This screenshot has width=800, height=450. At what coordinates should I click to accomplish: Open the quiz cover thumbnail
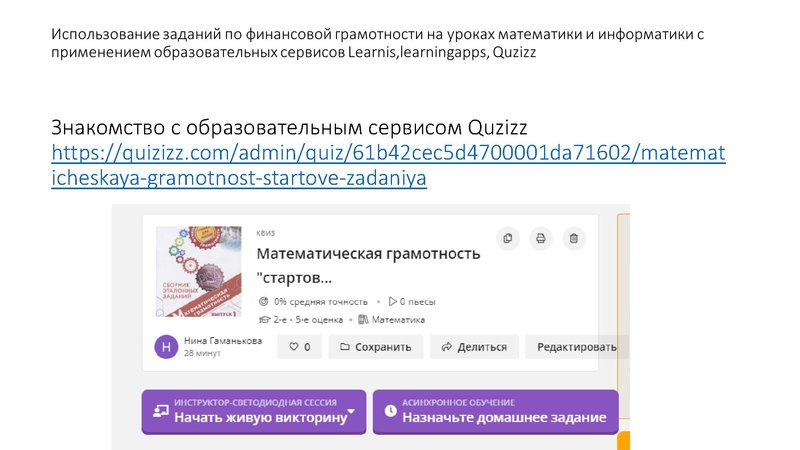coord(198,272)
